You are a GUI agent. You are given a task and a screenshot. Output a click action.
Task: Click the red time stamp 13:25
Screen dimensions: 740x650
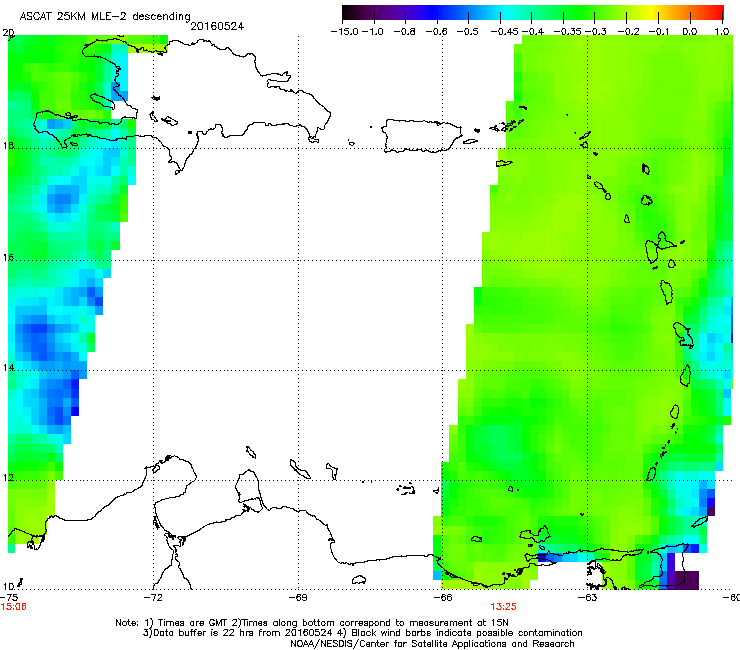(x=503, y=607)
